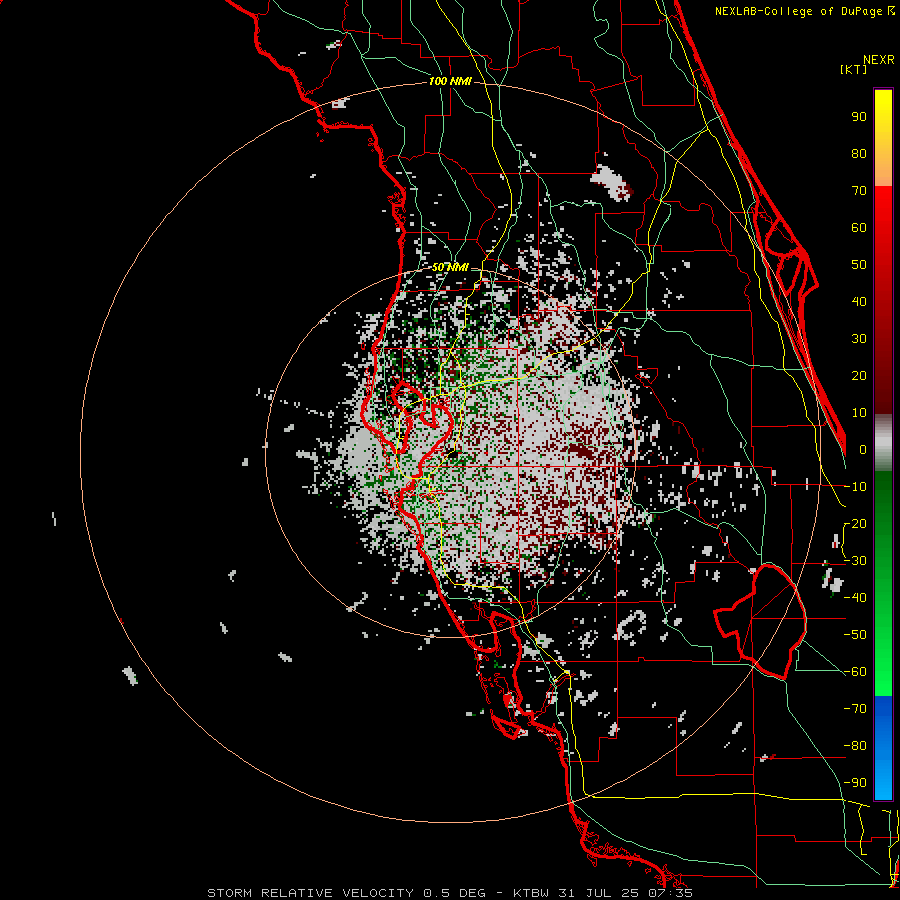Pick the green inbound segment of color bar
The image size is (900, 900).
tap(883, 583)
